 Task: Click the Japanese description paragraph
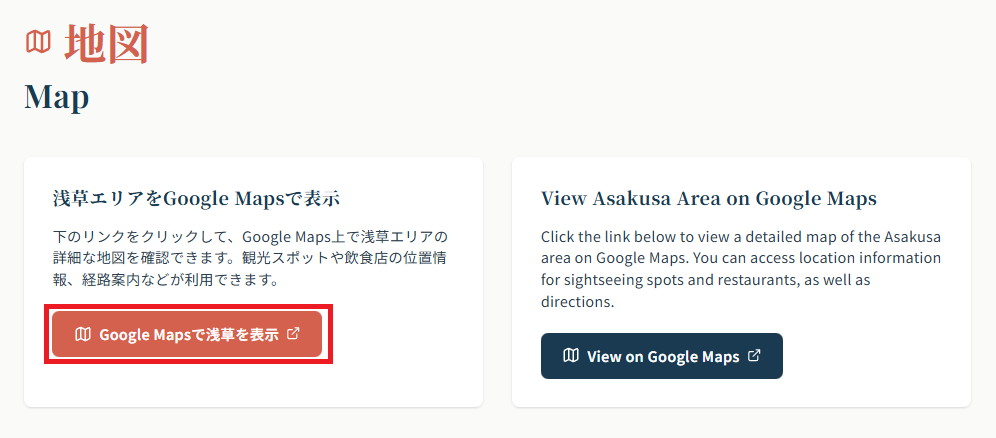point(250,258)
